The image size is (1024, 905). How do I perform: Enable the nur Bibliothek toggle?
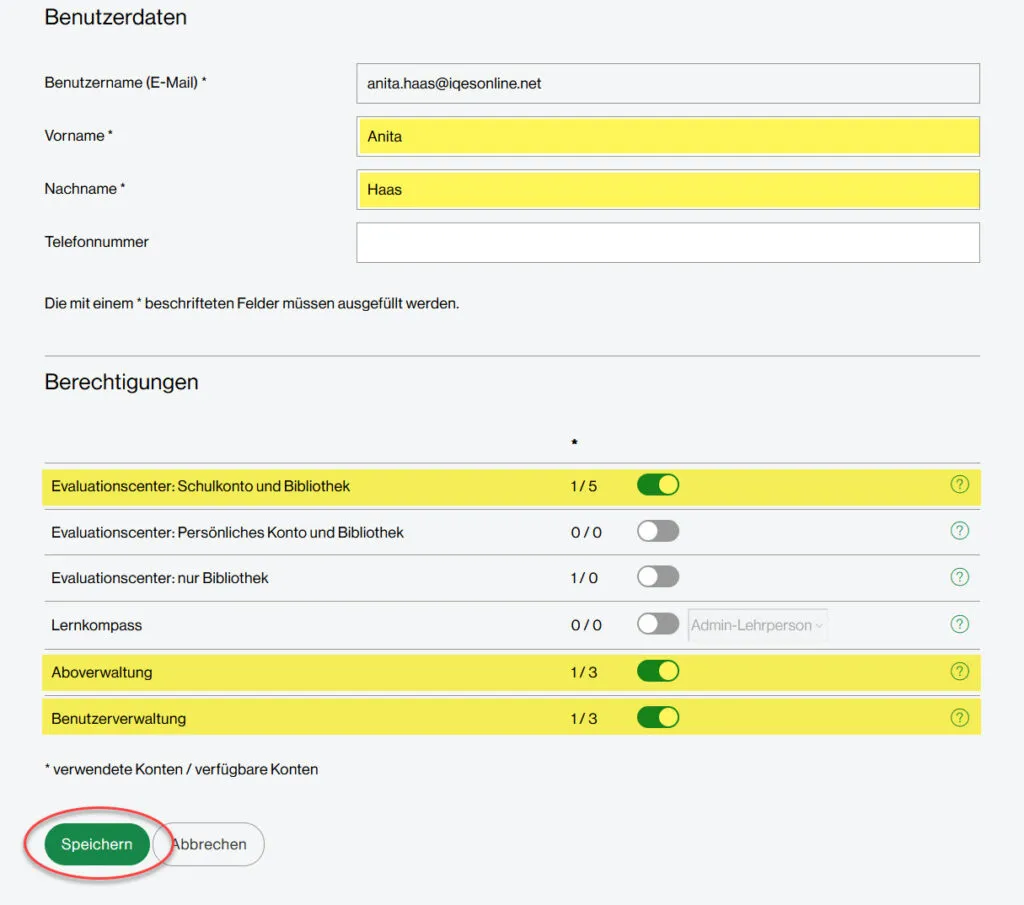point(657,577)
